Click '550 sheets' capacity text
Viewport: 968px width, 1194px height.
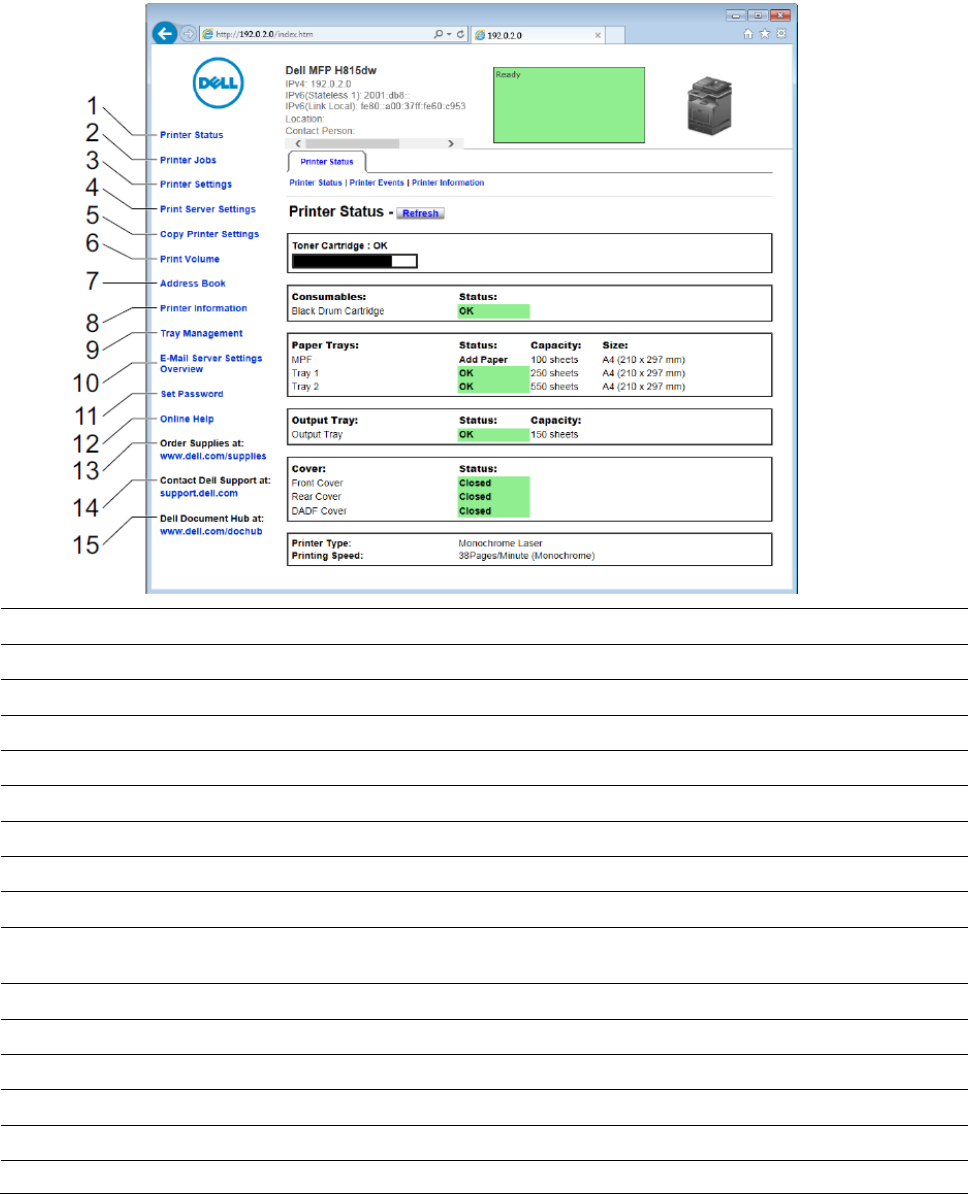click(x=554, y=387)
